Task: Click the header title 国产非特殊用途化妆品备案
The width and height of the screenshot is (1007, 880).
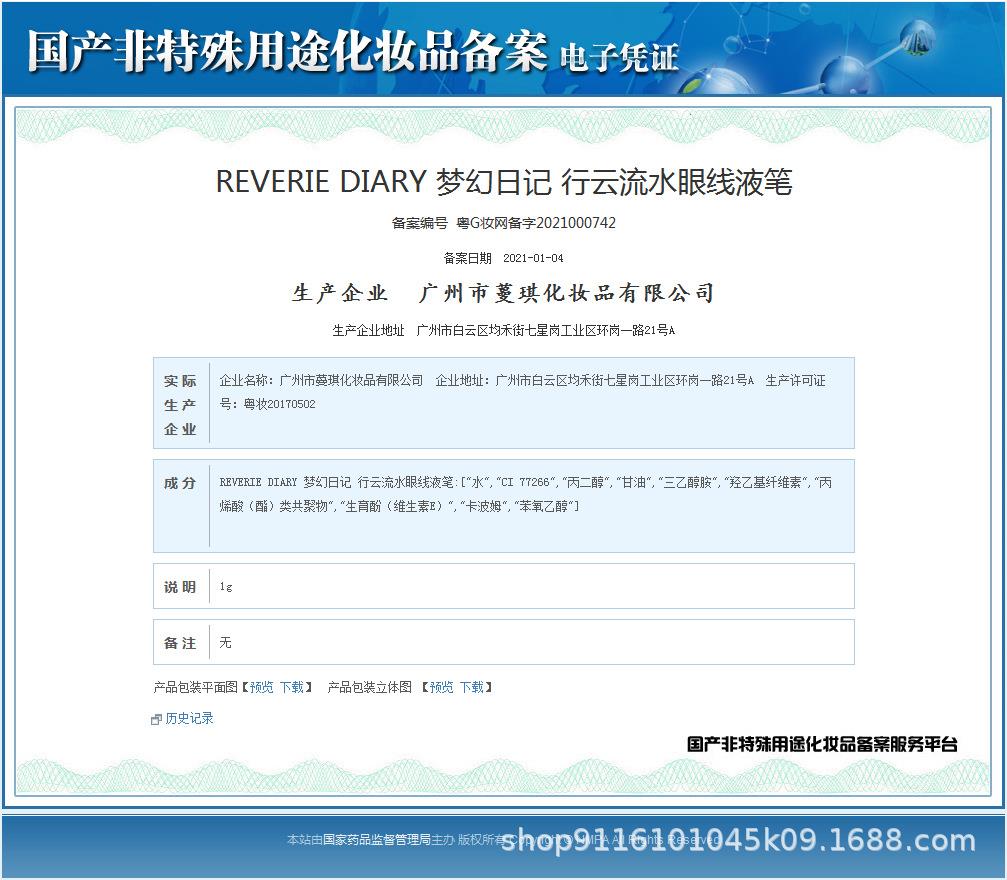Action: pos(287,51)
